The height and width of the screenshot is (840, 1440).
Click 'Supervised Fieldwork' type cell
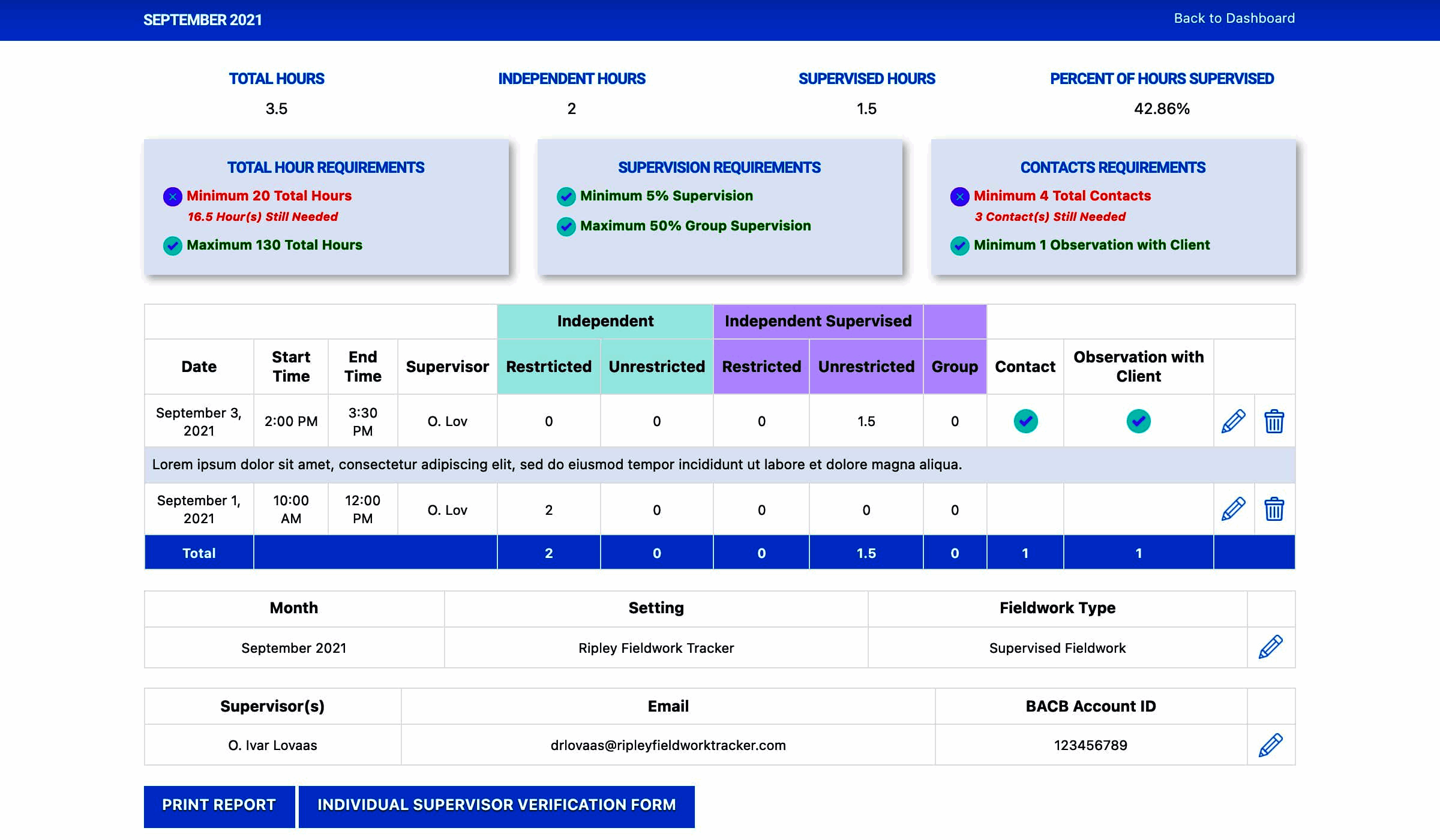[1057, 648]
